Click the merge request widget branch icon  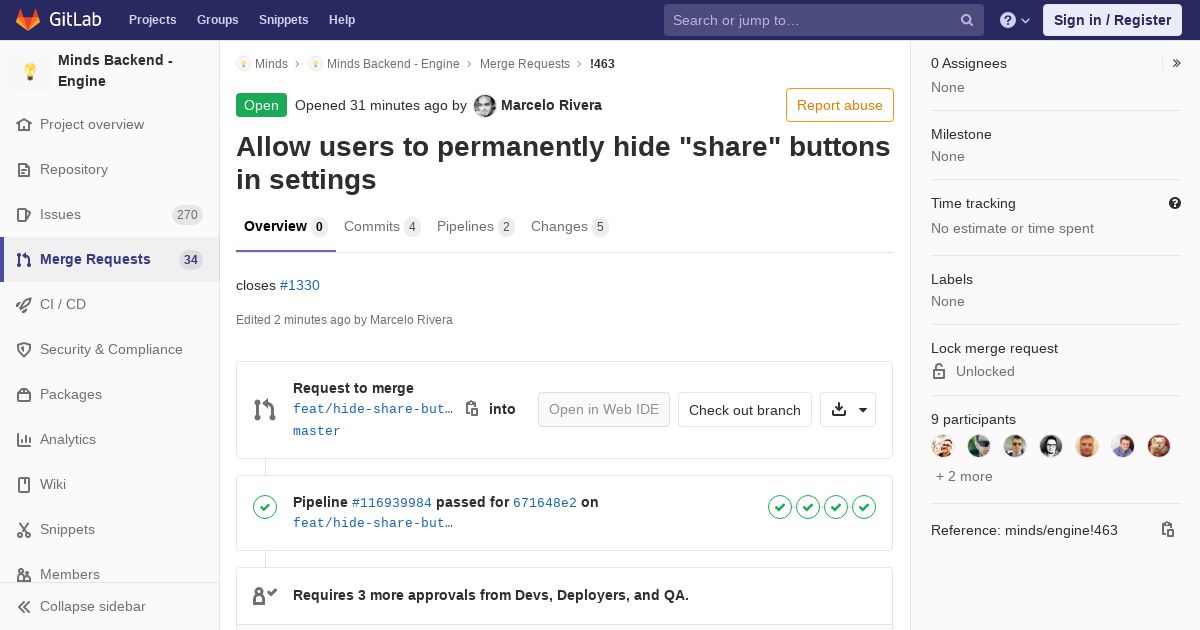(x=265, y=409)
